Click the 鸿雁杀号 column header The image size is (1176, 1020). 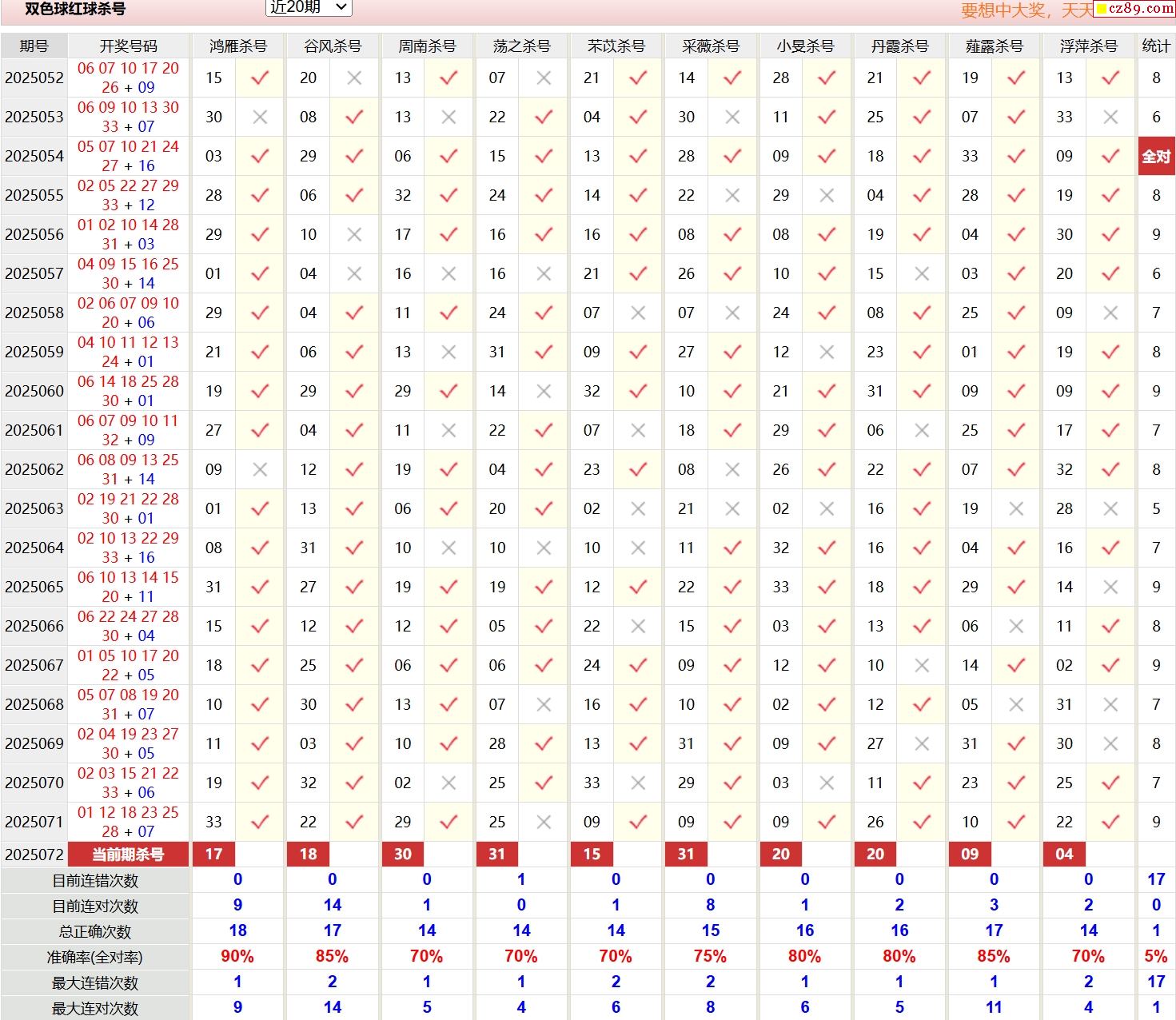pos(237,46)
